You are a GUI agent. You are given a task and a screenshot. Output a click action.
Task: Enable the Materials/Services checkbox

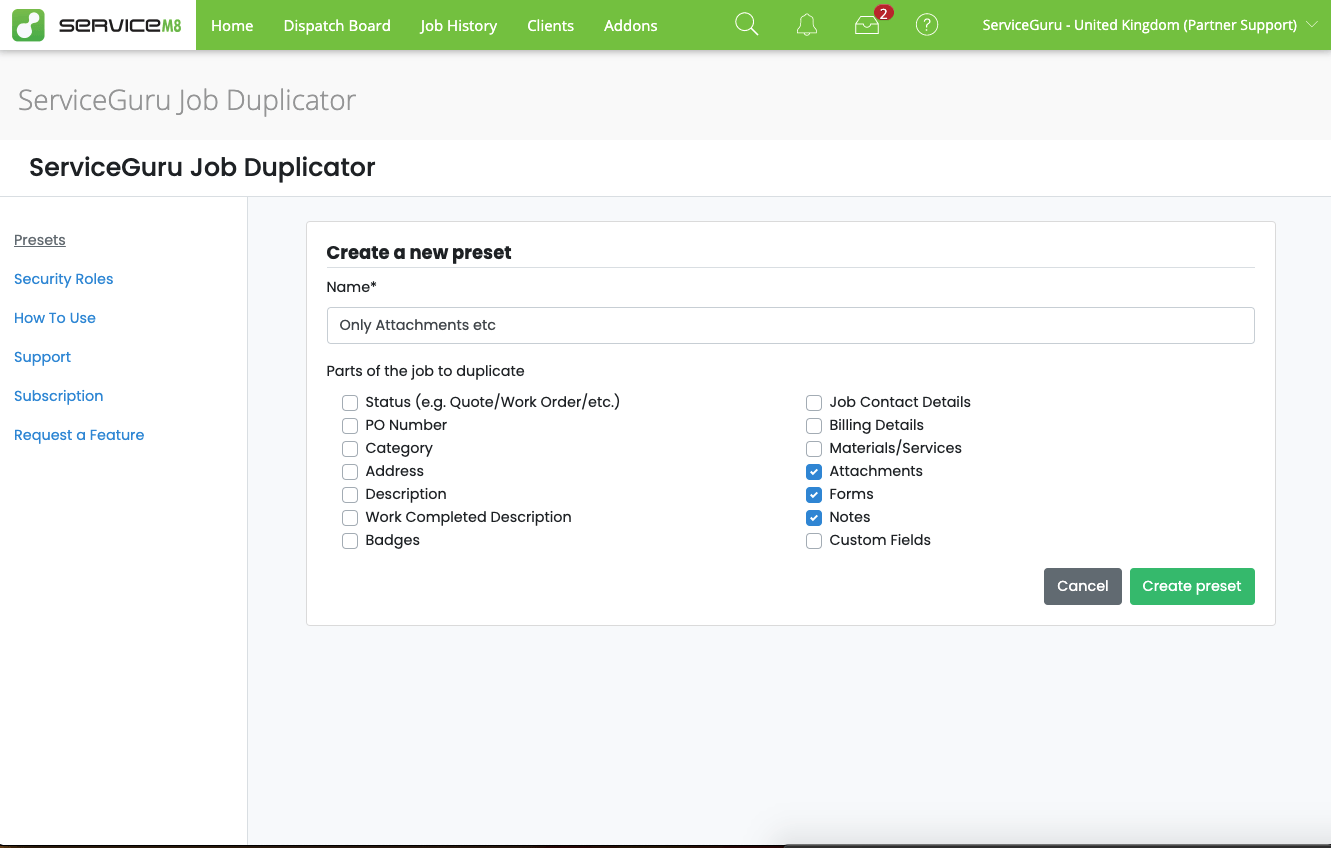pos(814,449)
